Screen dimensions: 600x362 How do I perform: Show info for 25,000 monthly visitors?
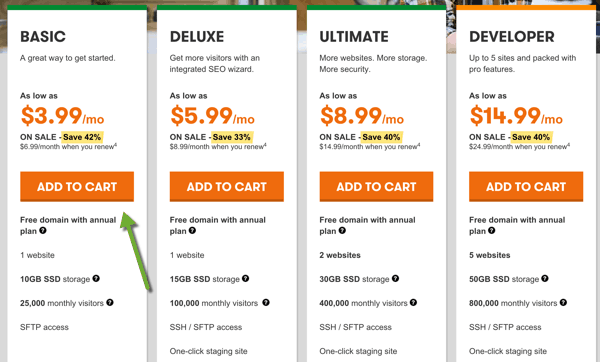click(x=110, y=302)
